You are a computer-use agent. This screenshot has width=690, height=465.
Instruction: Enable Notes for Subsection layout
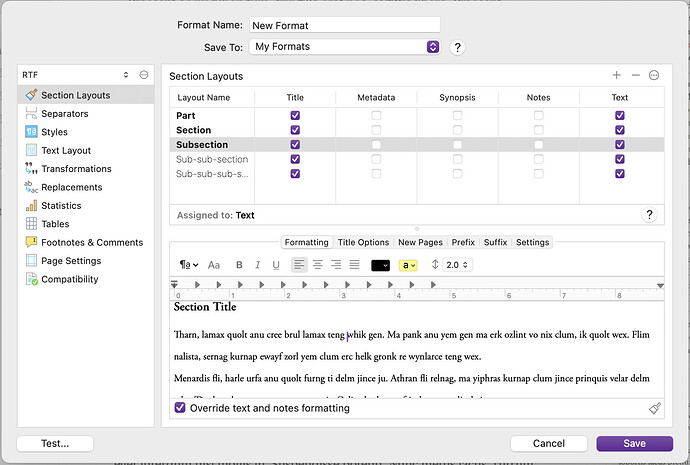pos(539,144)
